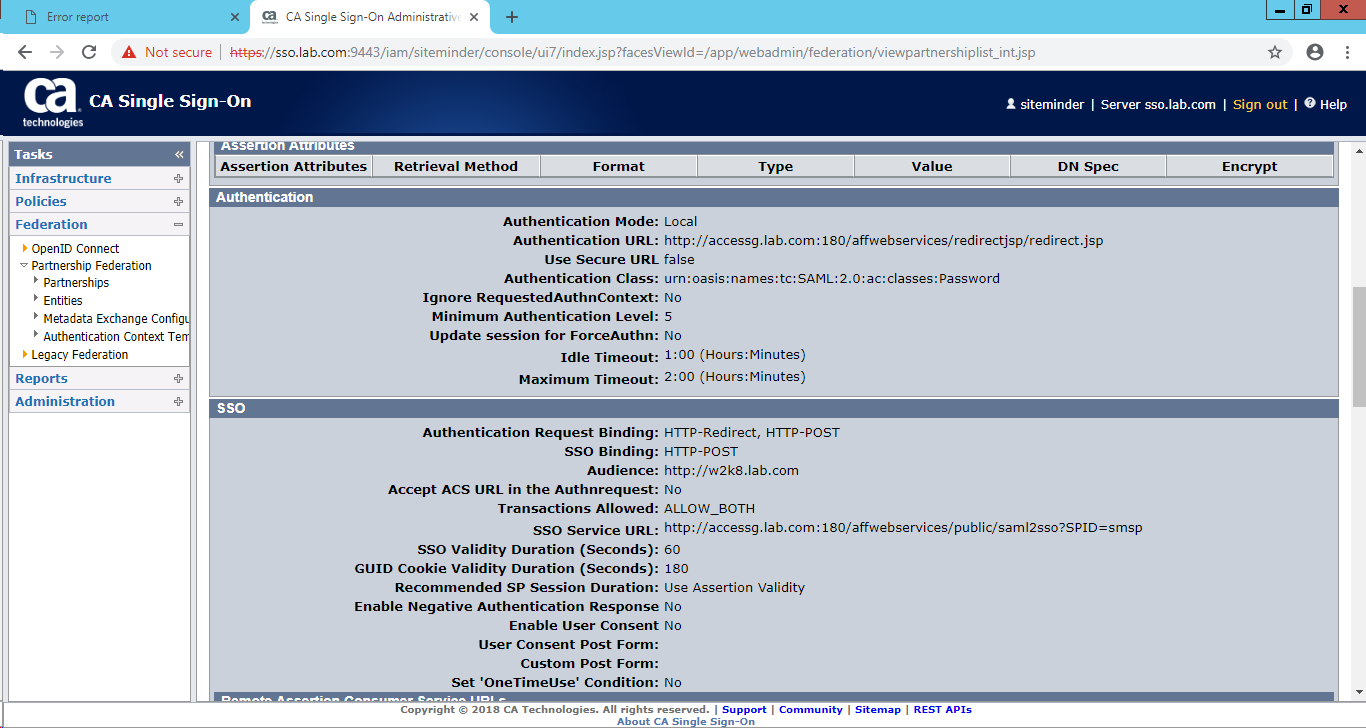Click the Authentication URL value

pyautogui.click(x=884, y=241)
